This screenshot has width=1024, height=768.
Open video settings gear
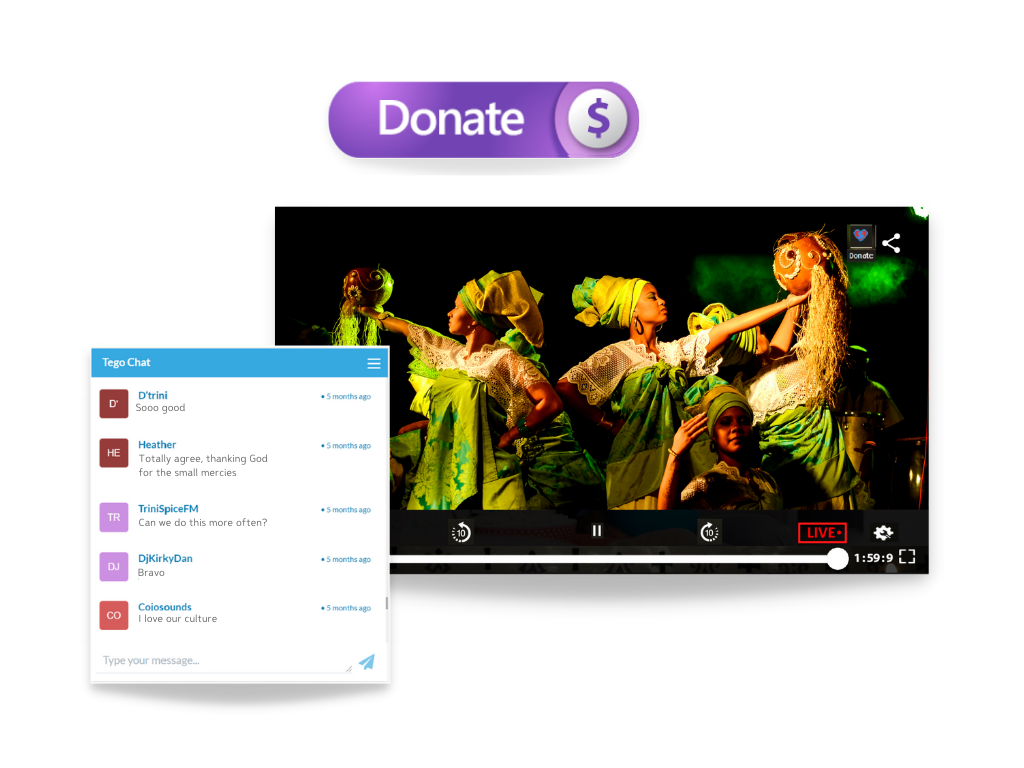[x=883, y=533]
